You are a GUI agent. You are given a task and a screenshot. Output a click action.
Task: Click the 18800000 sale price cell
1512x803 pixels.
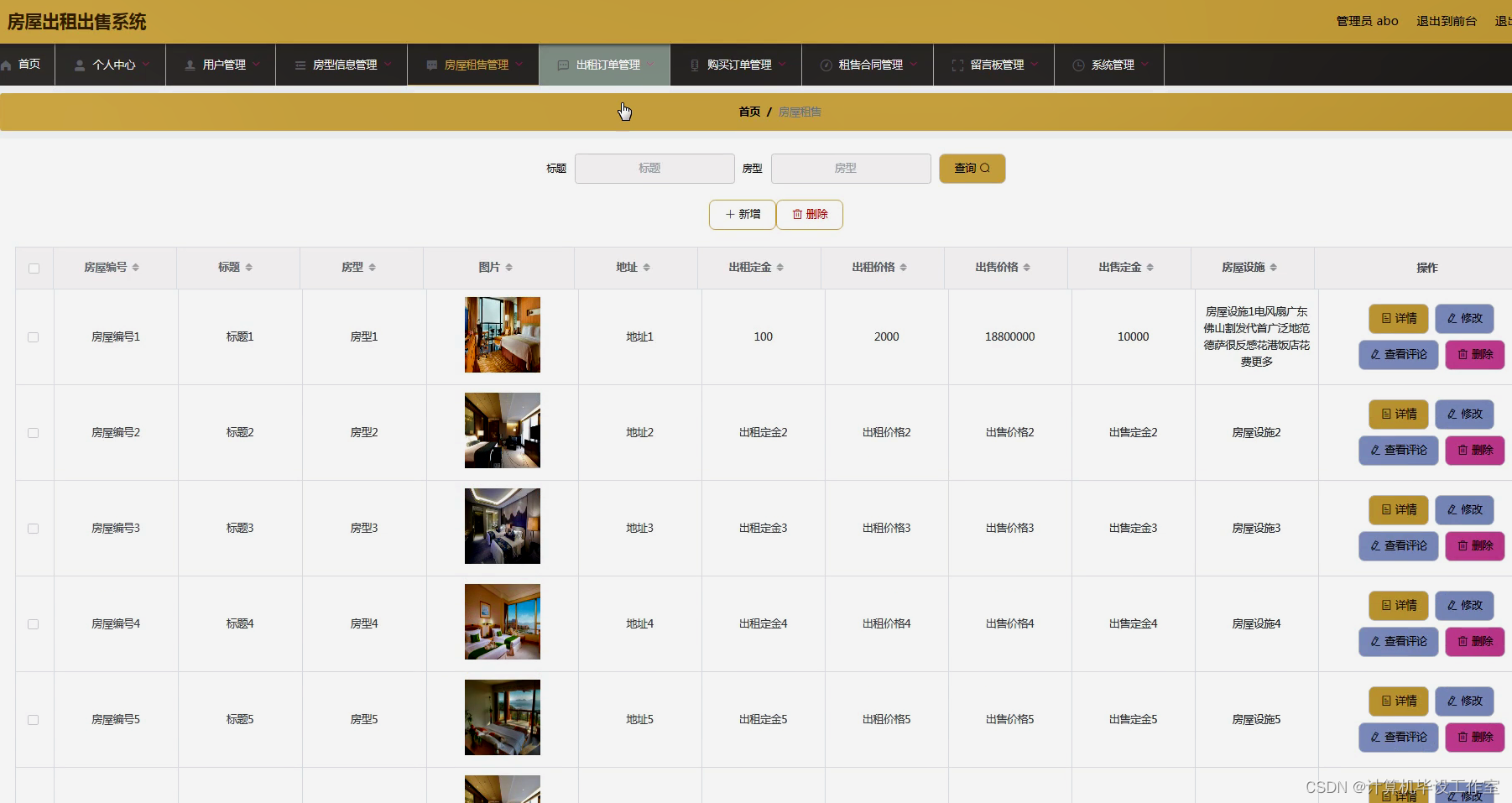click(x=1010, y=336)
